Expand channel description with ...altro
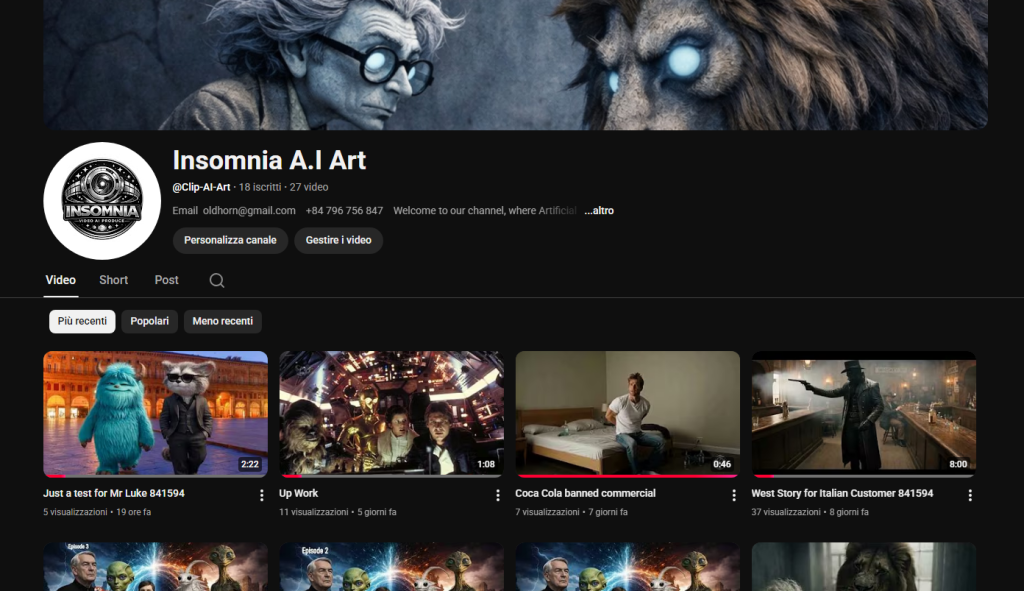The width and height of the screenshot is (1024, 591). tap(599, 211)
